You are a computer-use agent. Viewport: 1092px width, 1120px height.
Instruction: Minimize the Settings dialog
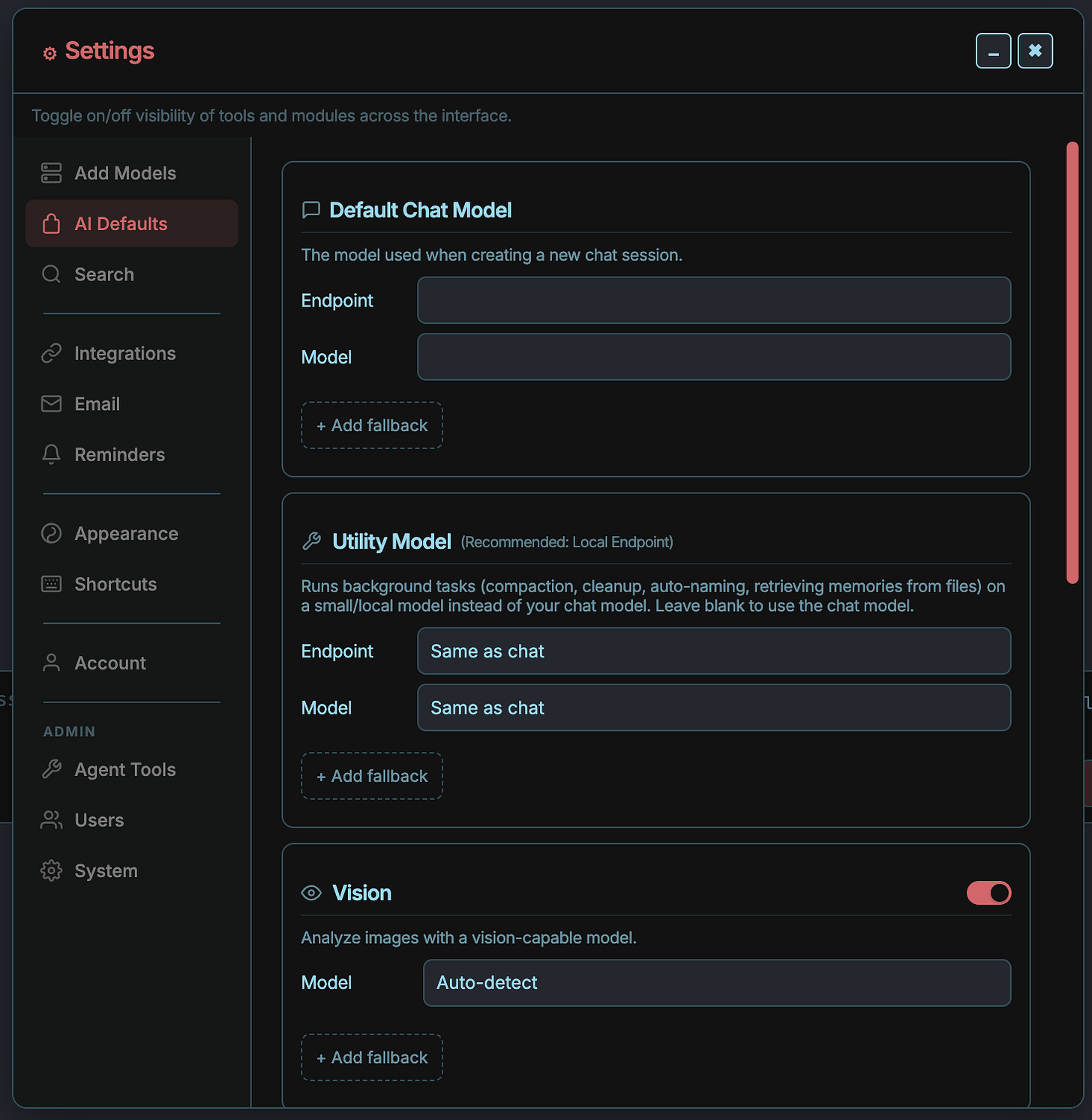click(x=993, y=51)
